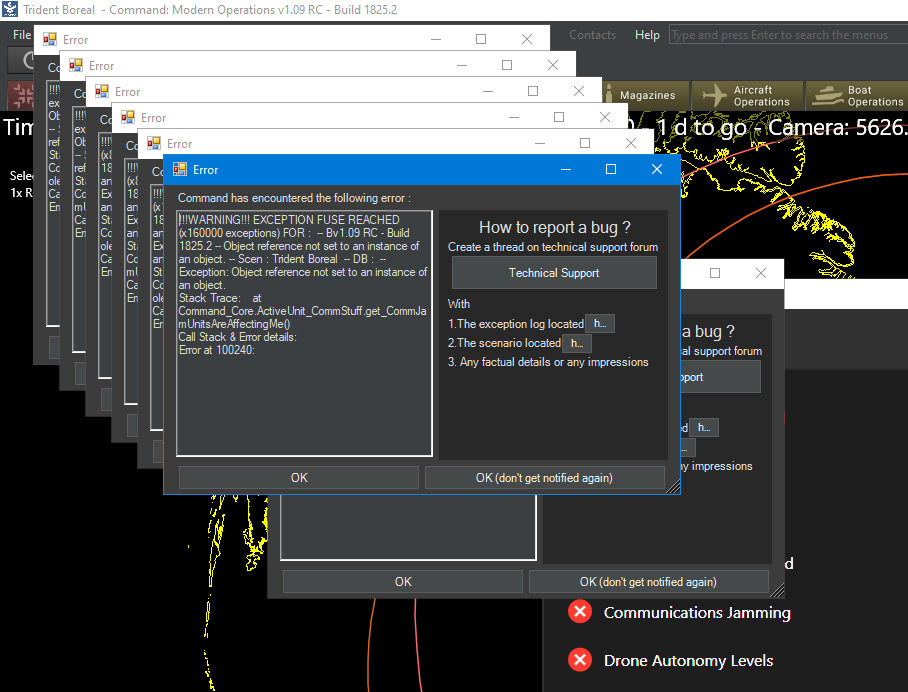The height and width of the screenshot is (692, 908).
Task: Open Boat Operations
Action: tap(857, 96)
